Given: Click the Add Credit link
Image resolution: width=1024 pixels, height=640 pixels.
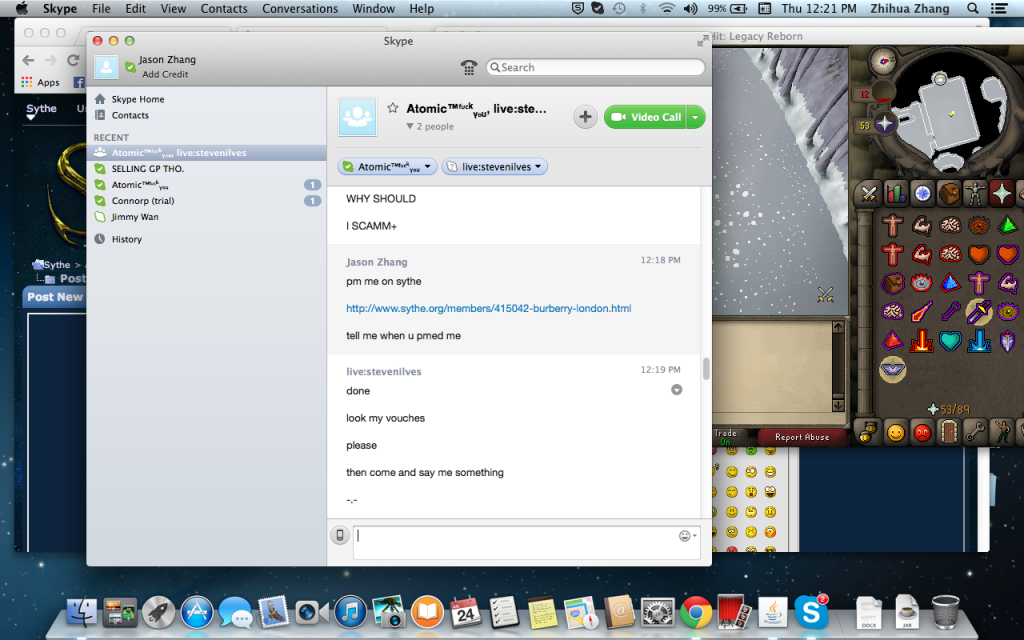Looking at the screenshot, I should click(165, 74).
